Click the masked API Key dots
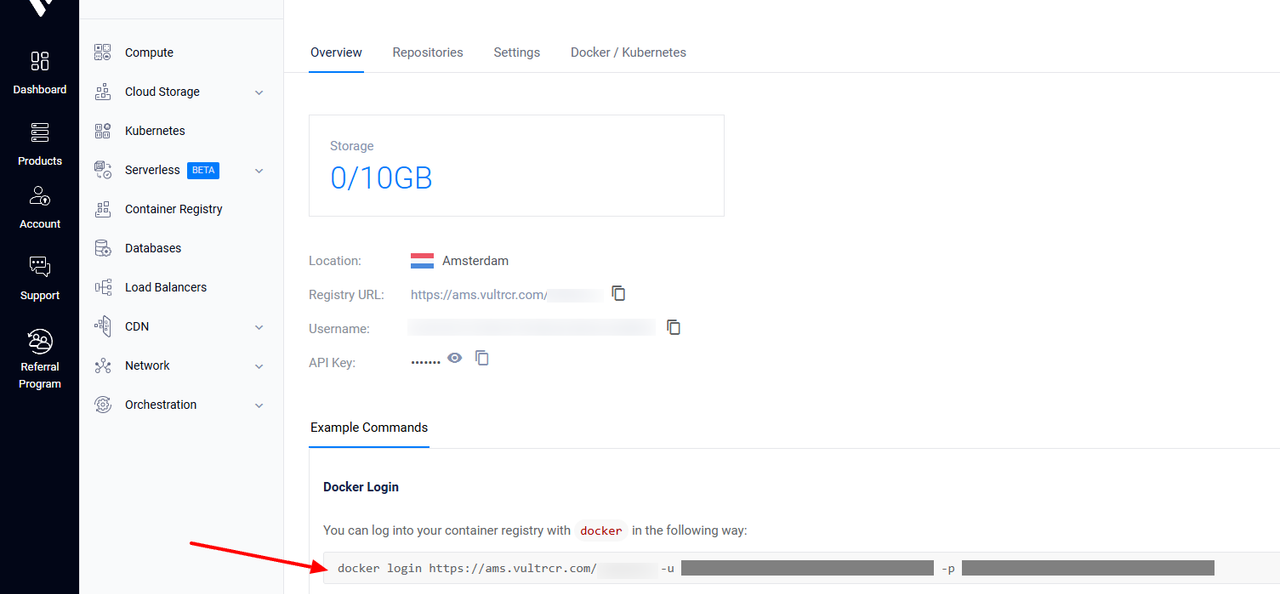 (x=426, y=361)
